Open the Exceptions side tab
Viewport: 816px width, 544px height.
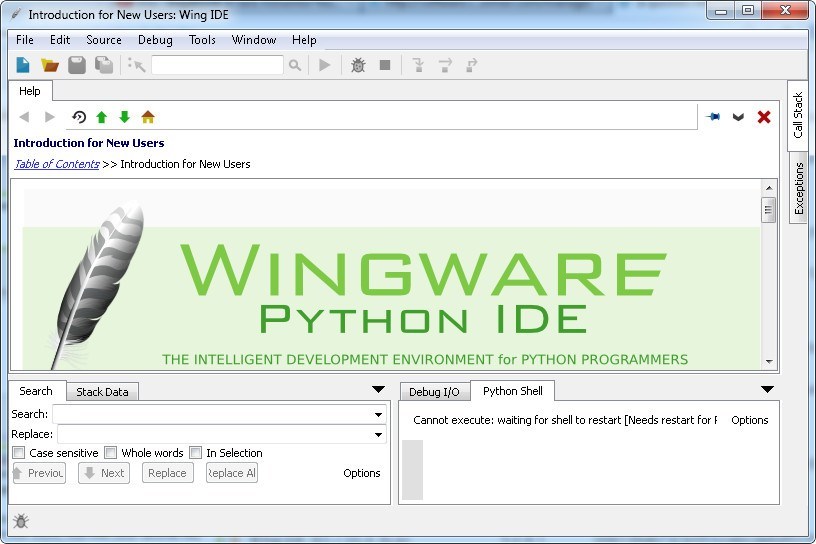click(798, 188)
